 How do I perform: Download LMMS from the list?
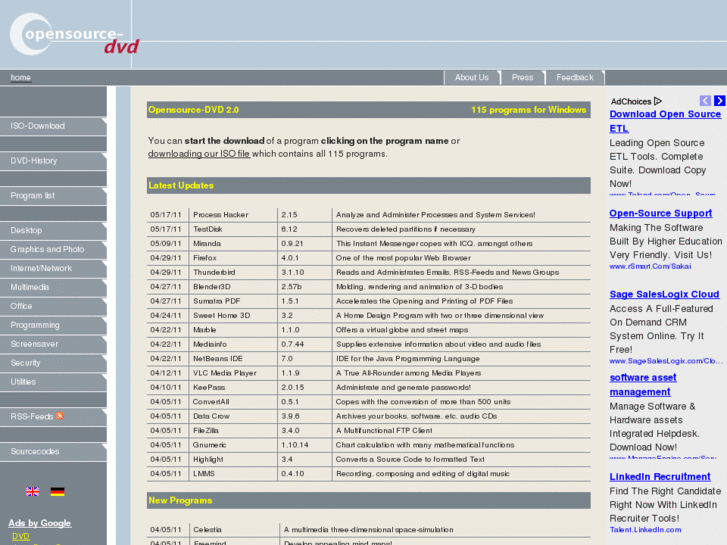(x=204, y=474)
